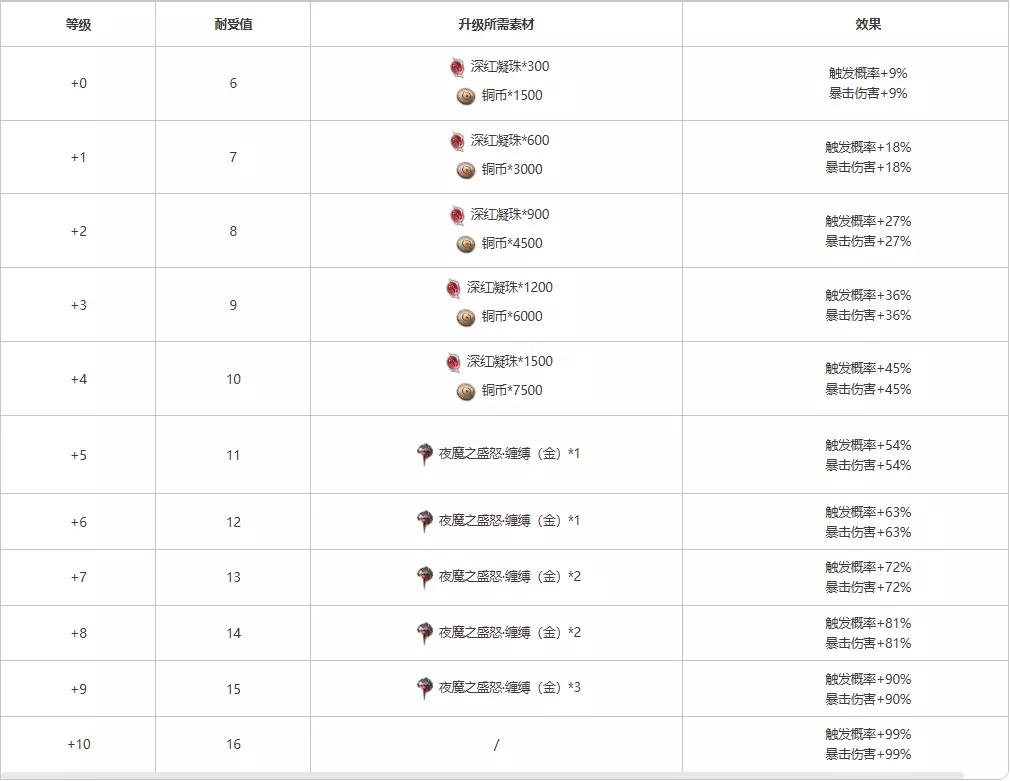This screenshot has height=781, width=1010.
Task: Click the 等级 column header
Action: pos(78,24)
